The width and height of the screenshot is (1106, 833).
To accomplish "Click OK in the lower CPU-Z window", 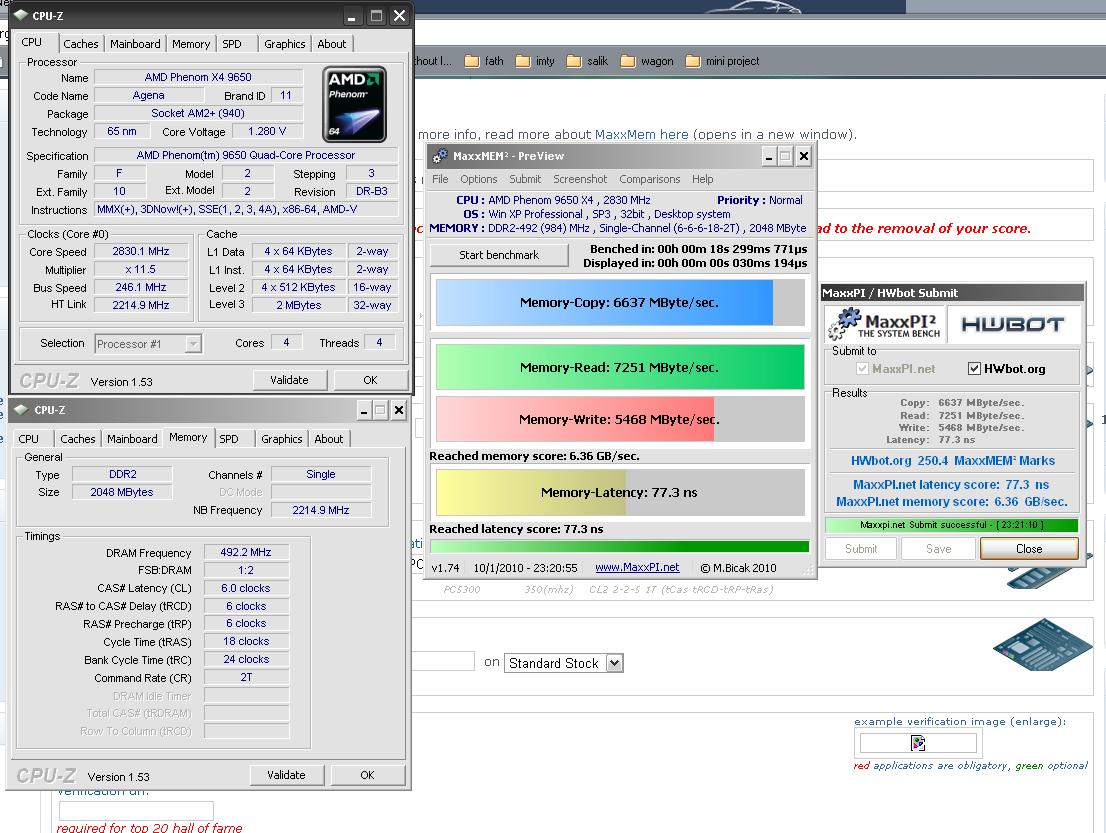I will pyautogui.click(x=367, y=774).
